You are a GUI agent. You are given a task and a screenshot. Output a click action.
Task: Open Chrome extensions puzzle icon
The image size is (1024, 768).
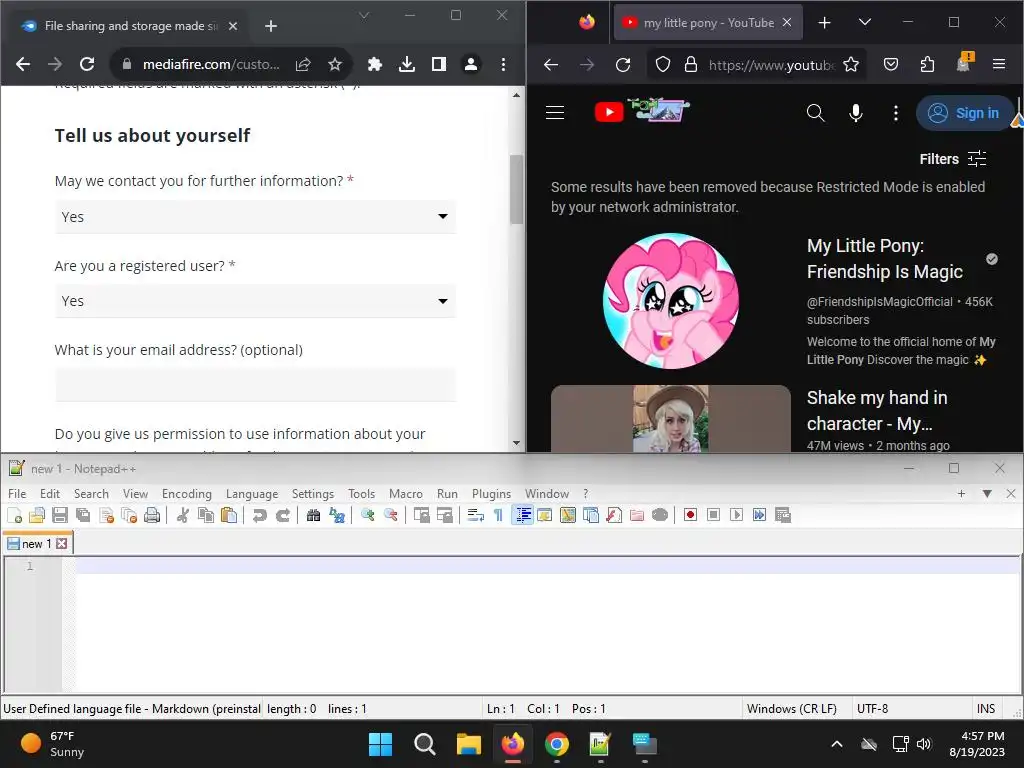click(x=375, y=64)
